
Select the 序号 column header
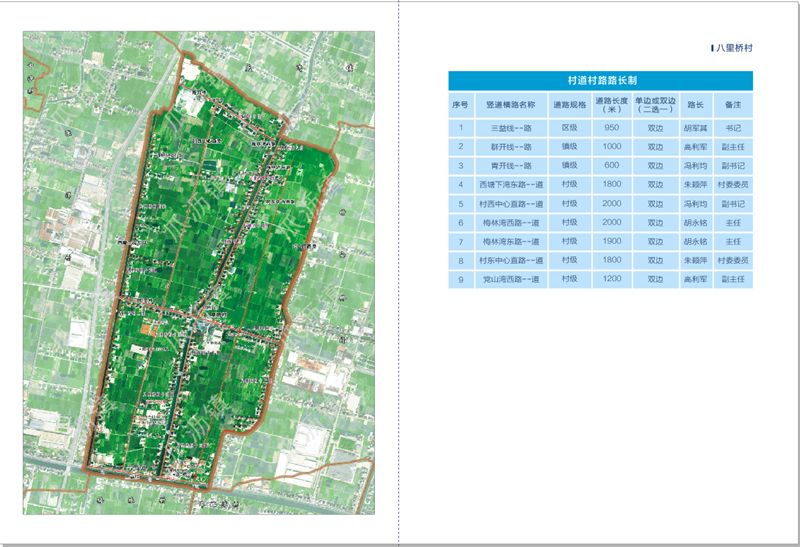(x=460, y=104)
